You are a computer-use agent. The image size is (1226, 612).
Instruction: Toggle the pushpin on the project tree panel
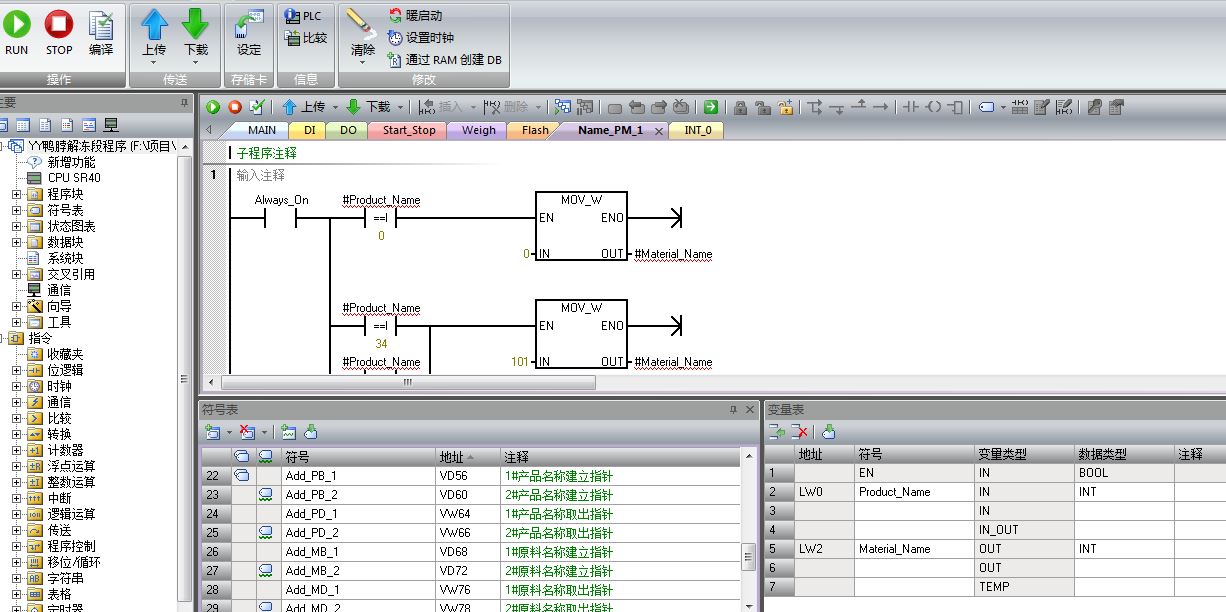click(x=184, y=103)
